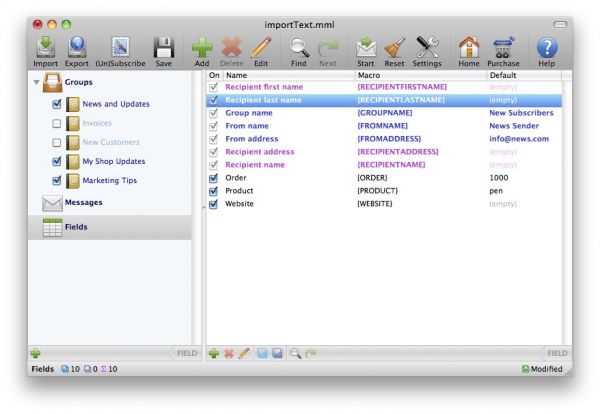
Task: Collapse the Groups disclosure triangle
Action: 37,82
